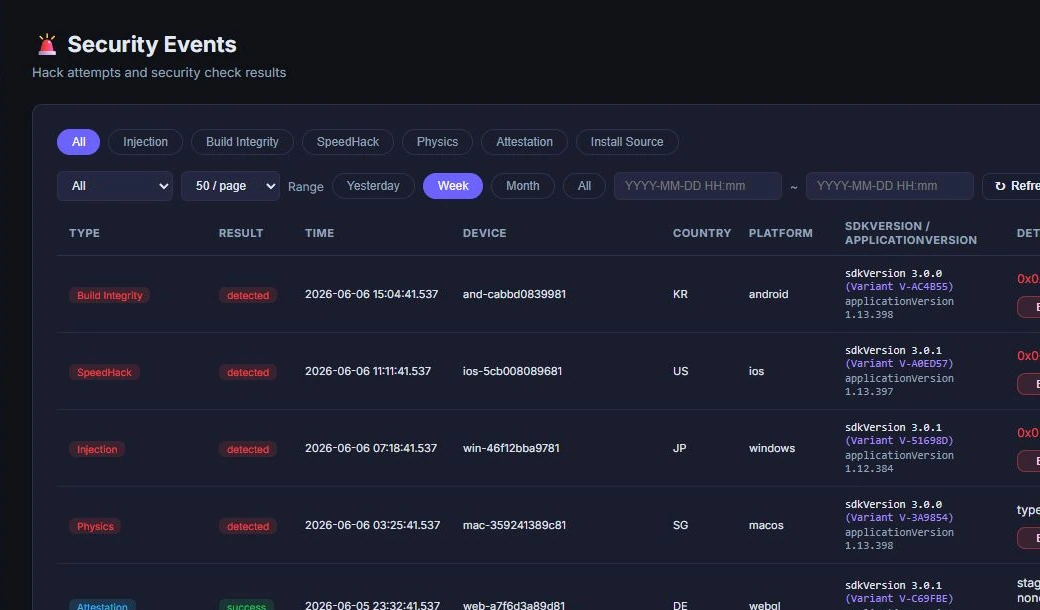
Task: Click variant V-C69FBE text
Action: pos(899,598)
